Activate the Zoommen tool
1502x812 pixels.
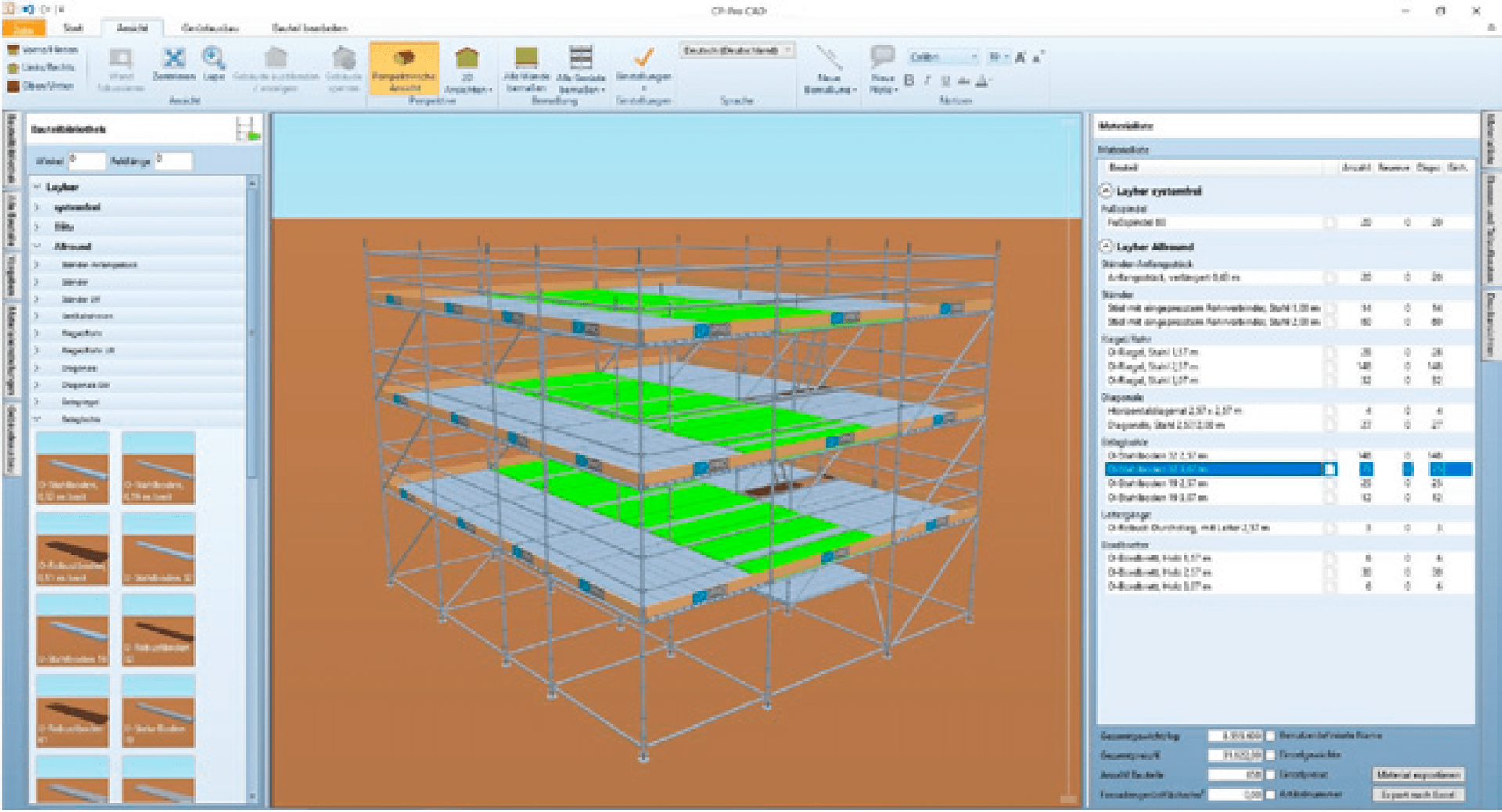[x=174, y=63]
